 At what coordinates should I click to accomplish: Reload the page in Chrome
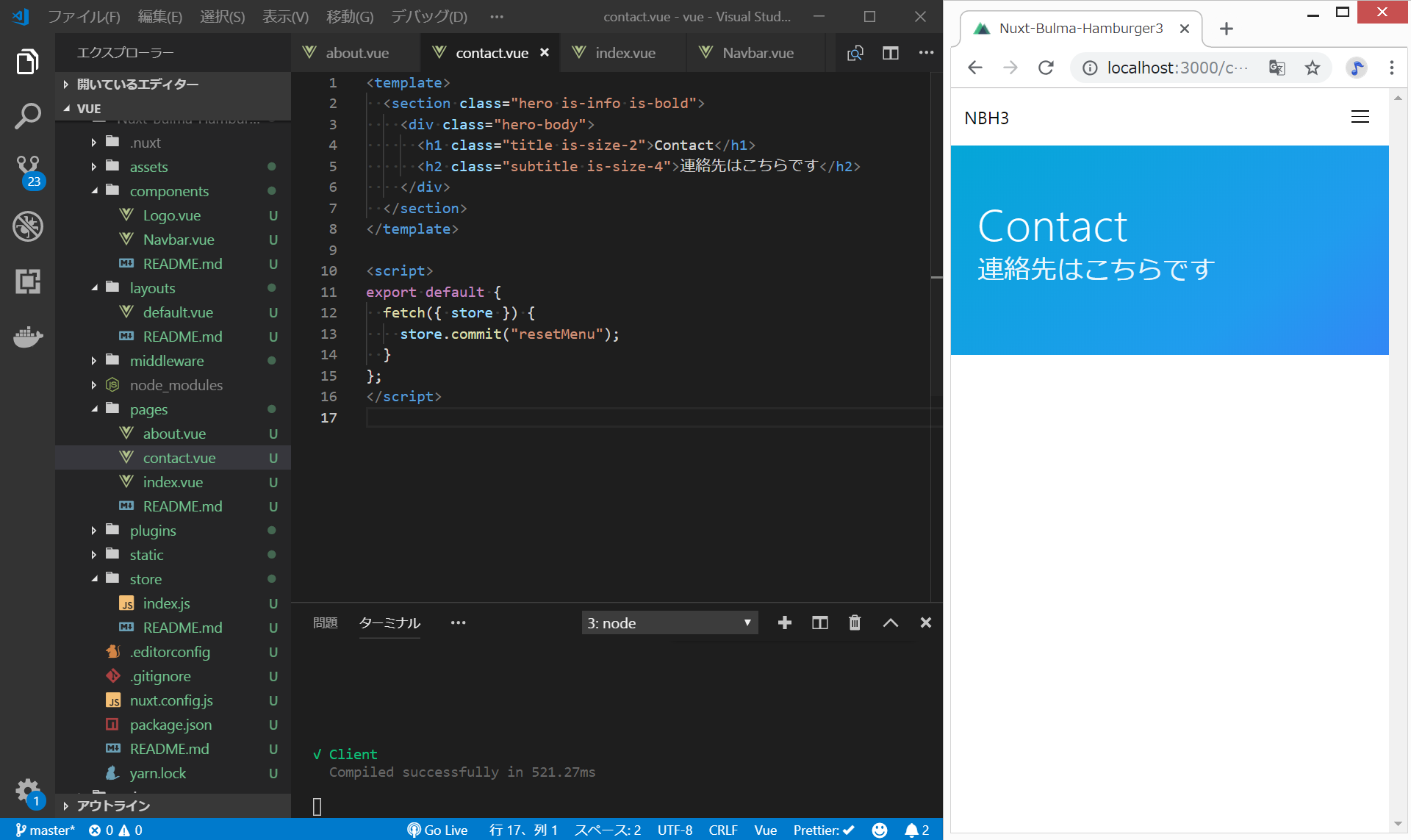[x=1046, y=68]
